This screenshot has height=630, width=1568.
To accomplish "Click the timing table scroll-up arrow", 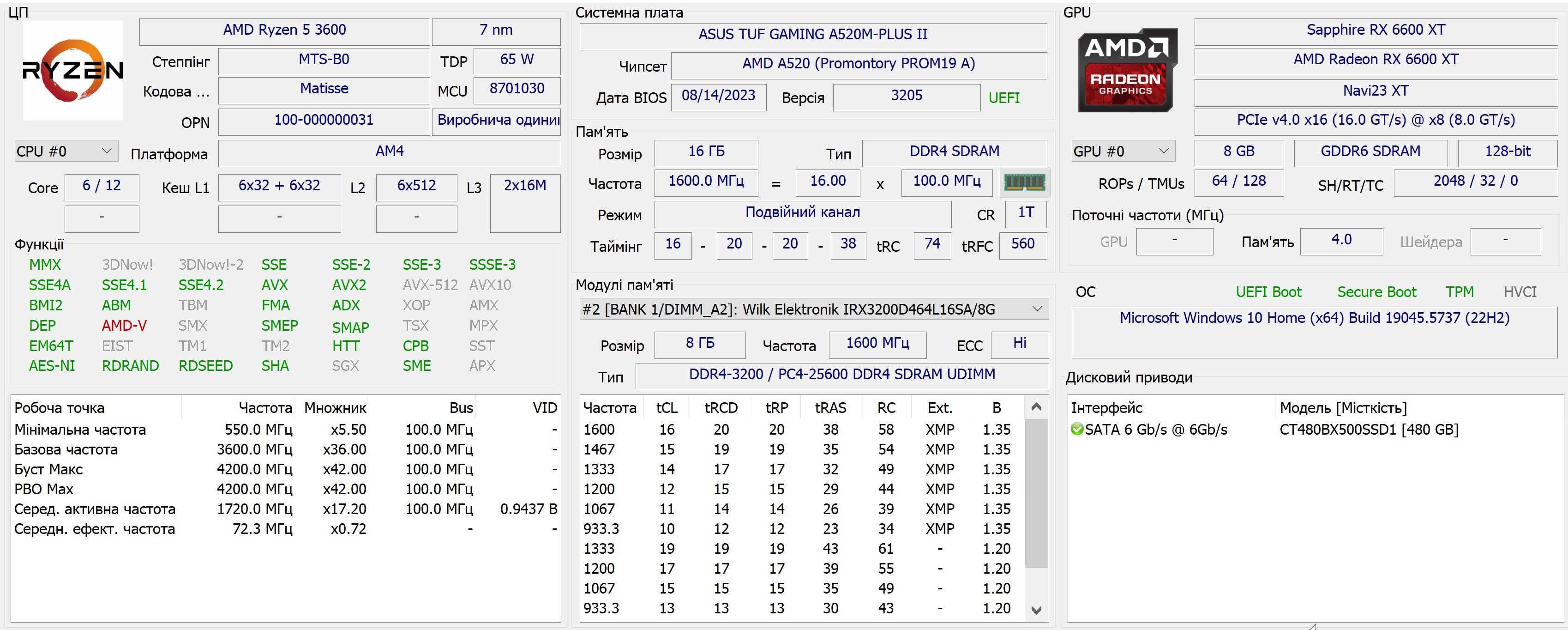I will coord(1037,407).
